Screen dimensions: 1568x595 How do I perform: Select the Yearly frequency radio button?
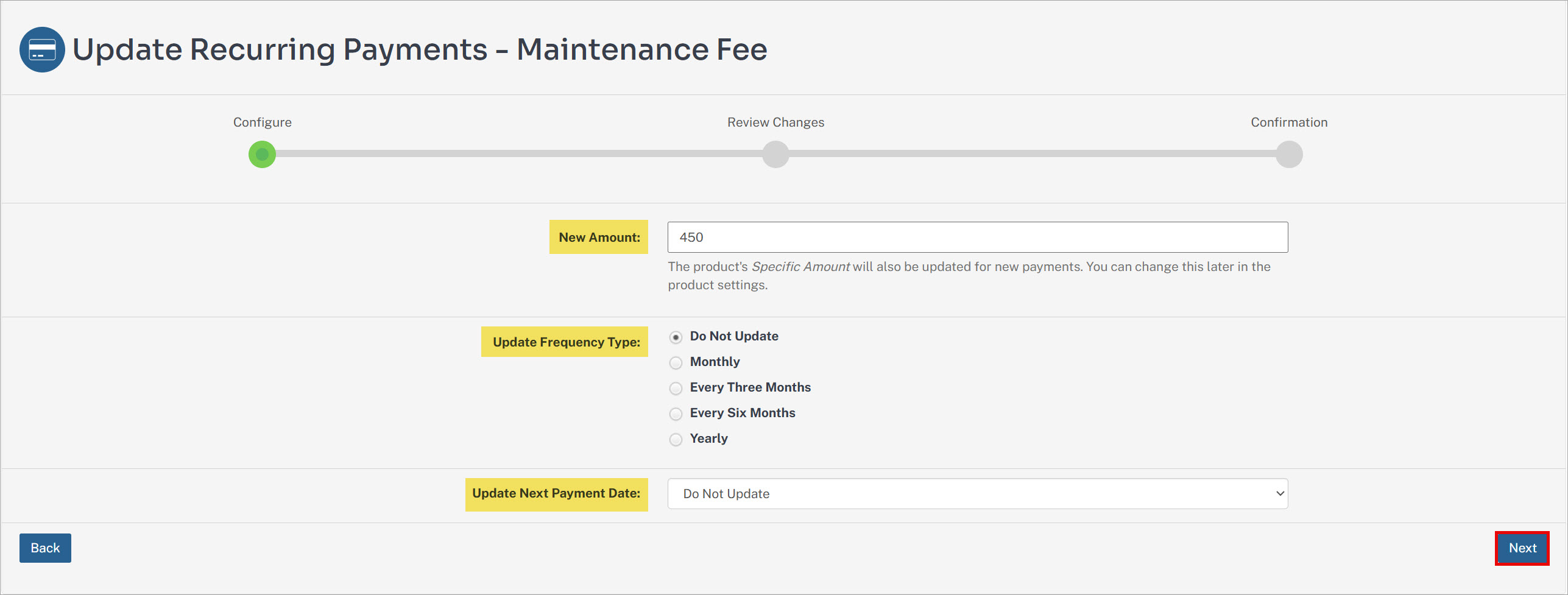676,439
